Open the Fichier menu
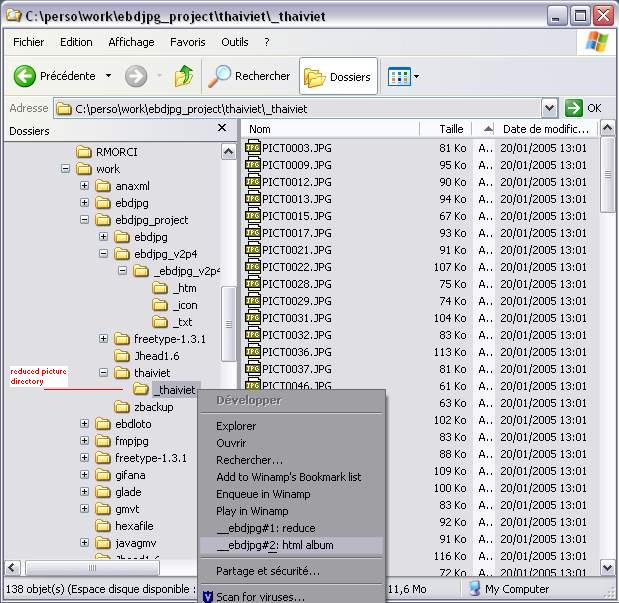The height and width of the screenshot is (603, 619). point(28,42)
